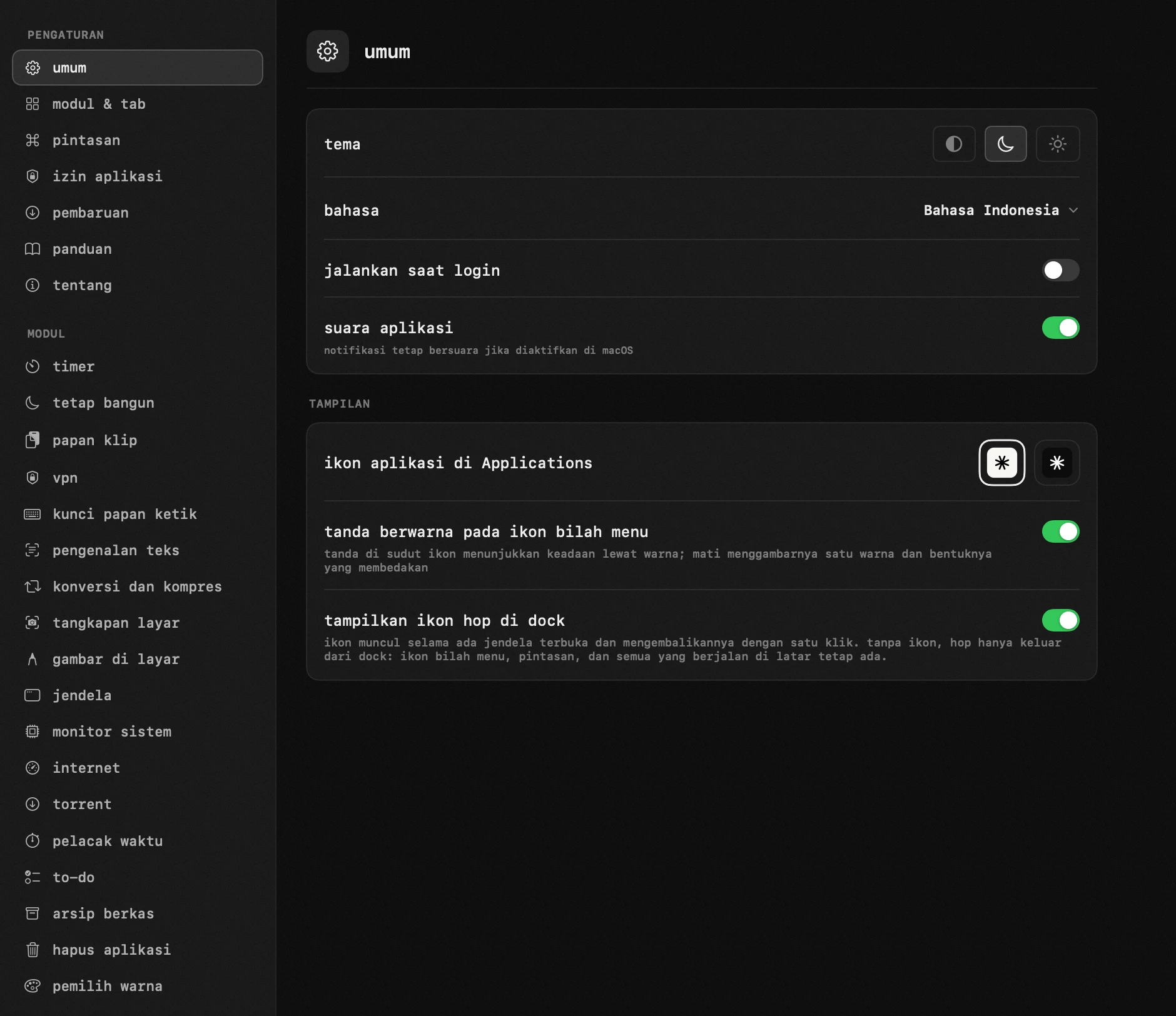Viewport: 1176px width, 1016px height.
Task: Select hapus aplikasi module
Action: pyautogui.click(x=138, y=950)
